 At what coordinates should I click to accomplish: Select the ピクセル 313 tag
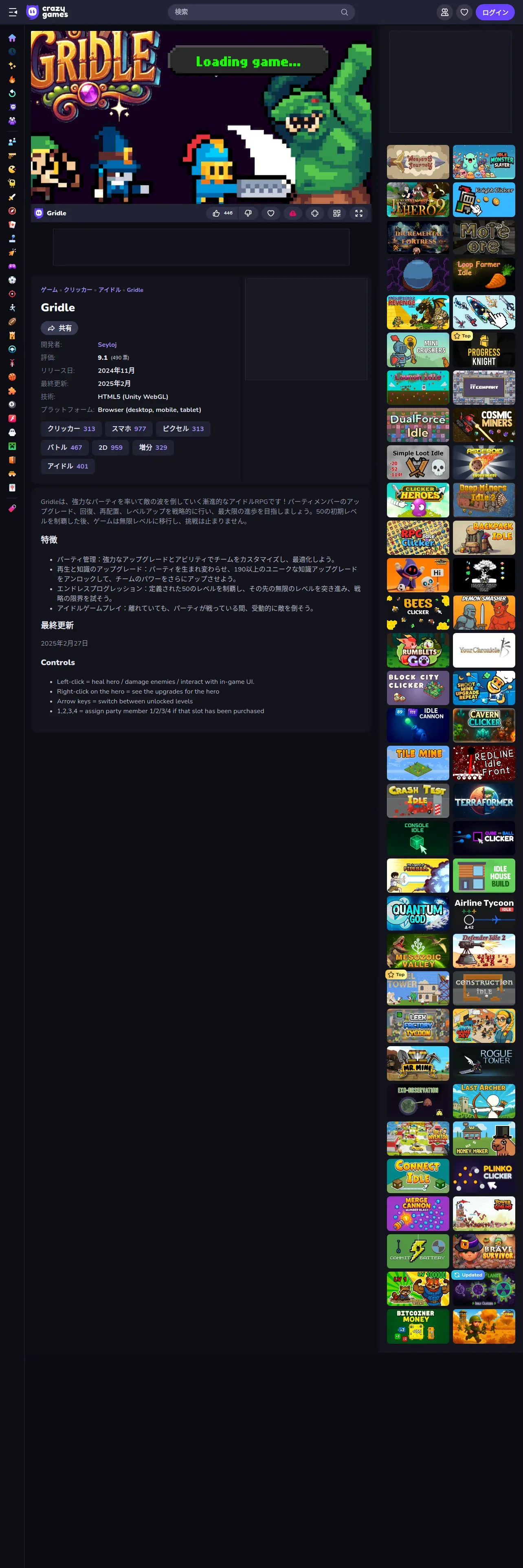click(183, 429)
